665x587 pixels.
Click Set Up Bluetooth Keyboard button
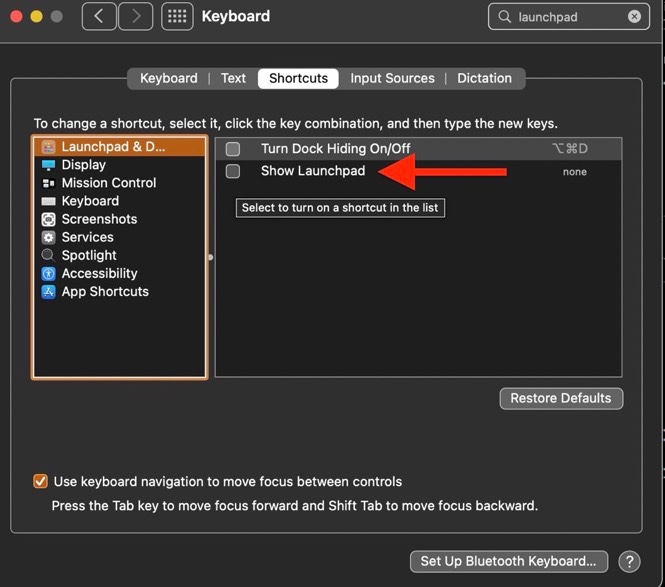[509, 562]
